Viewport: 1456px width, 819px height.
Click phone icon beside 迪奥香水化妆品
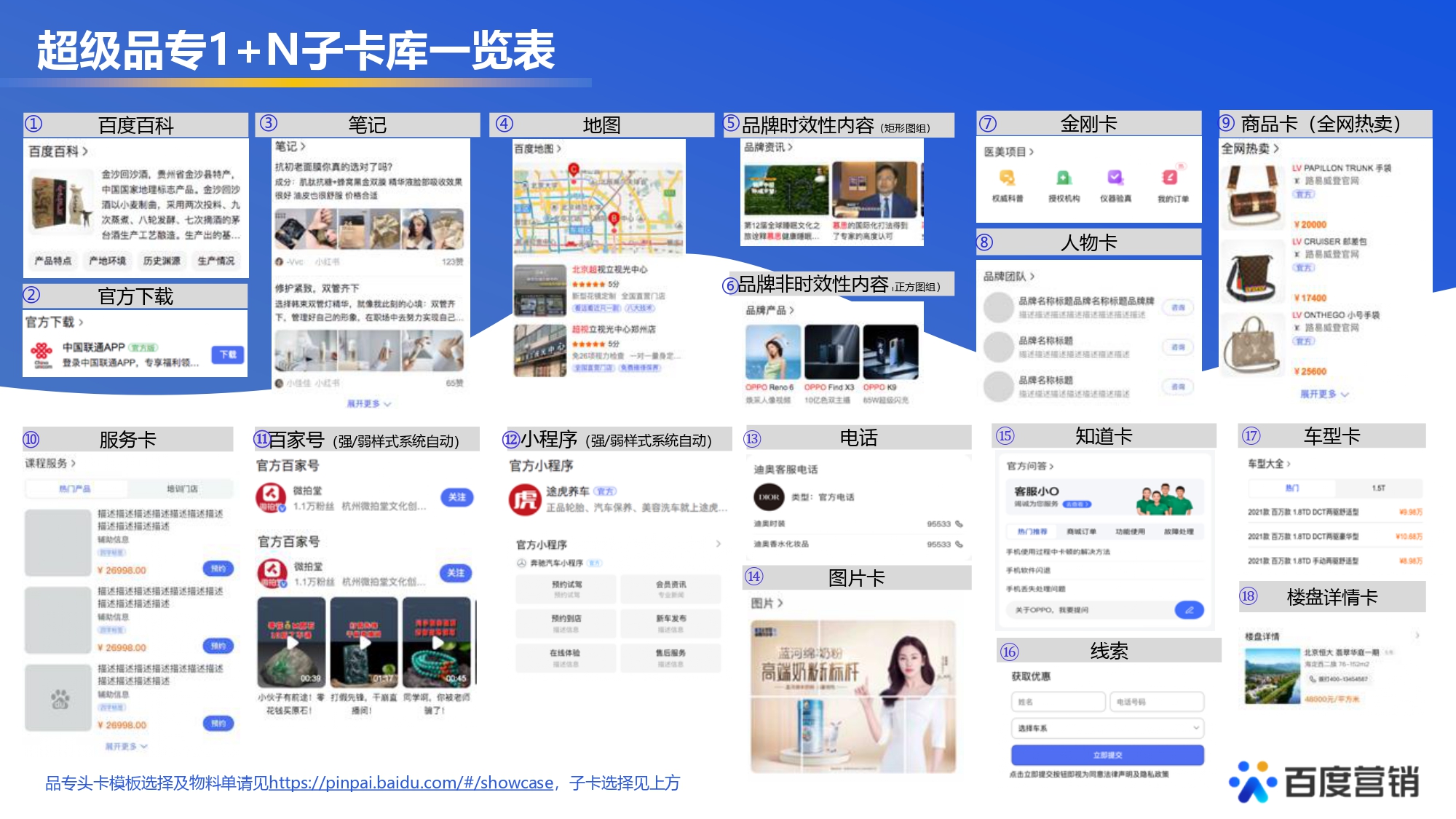pos(959,545)
